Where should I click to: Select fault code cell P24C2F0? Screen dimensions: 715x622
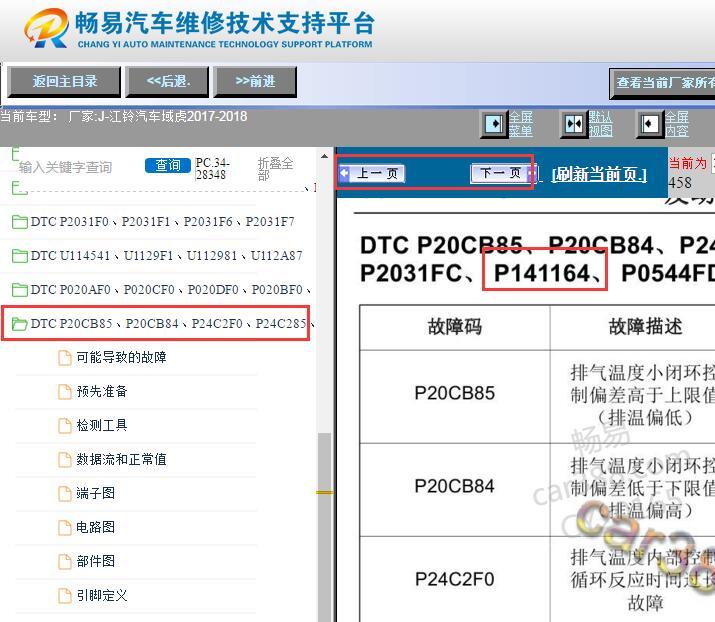click(x=454, y=580)
